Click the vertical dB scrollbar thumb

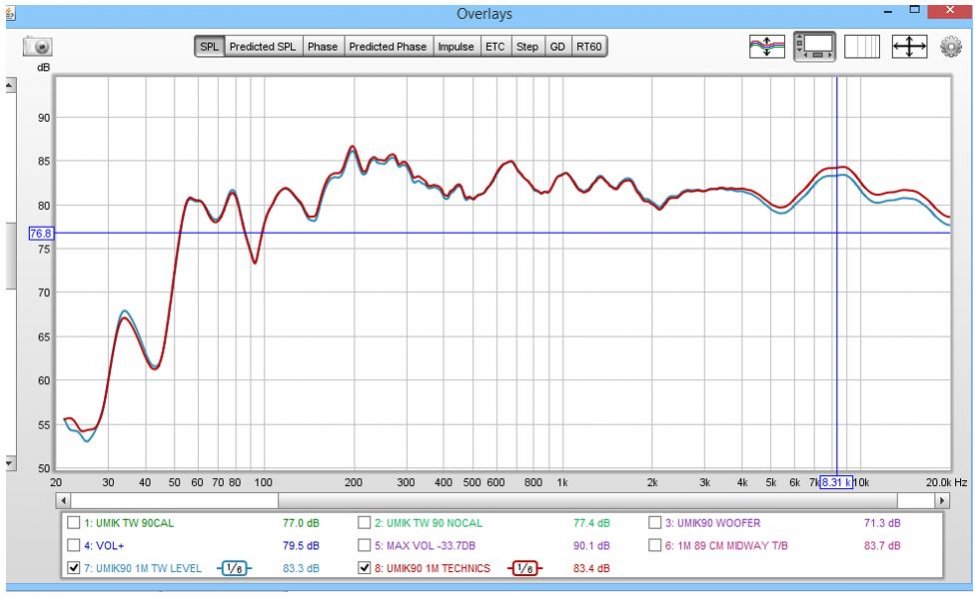coord(11,256)
